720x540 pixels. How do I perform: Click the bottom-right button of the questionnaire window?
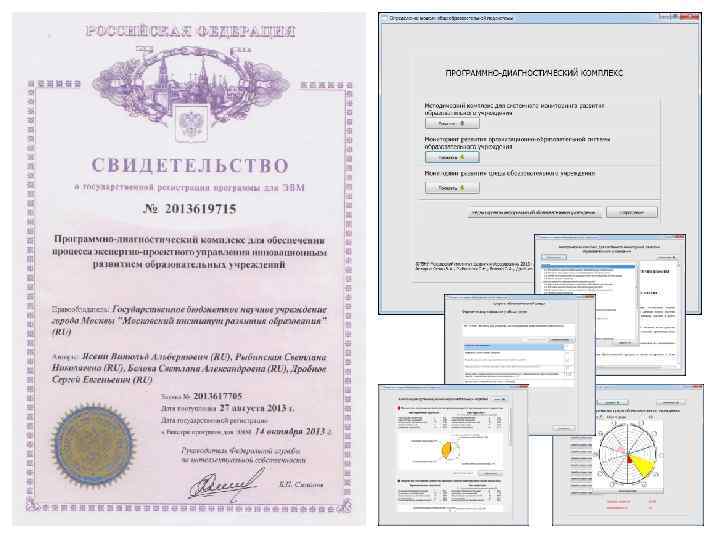(563, 428)
